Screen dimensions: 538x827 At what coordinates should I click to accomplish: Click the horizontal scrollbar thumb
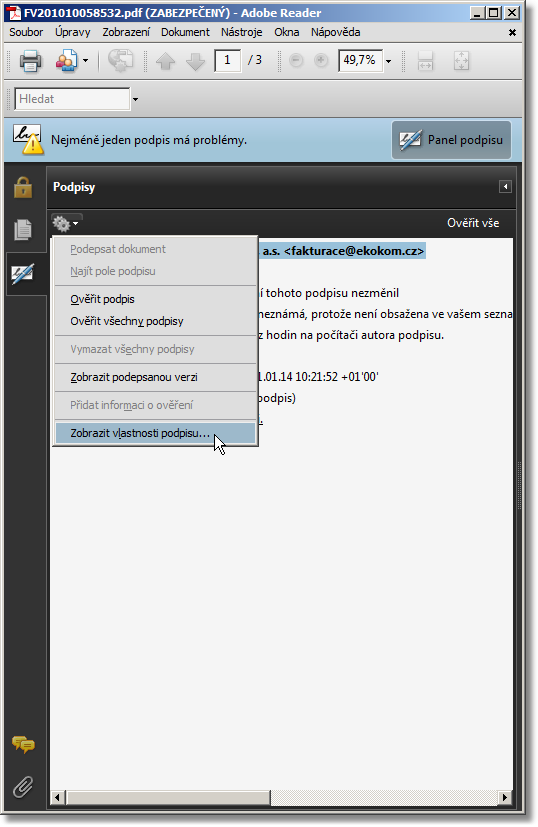pyautogui.click(x=168, y=797)
